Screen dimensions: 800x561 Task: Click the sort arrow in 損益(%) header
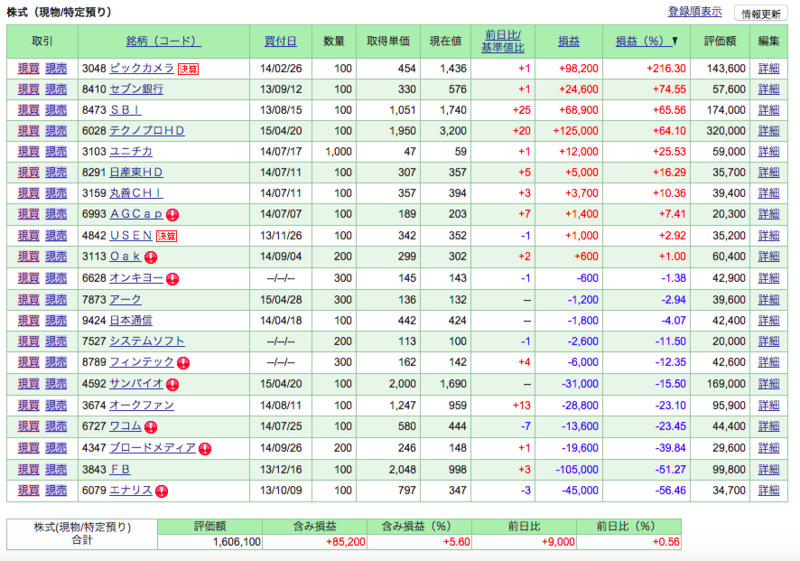674,41
